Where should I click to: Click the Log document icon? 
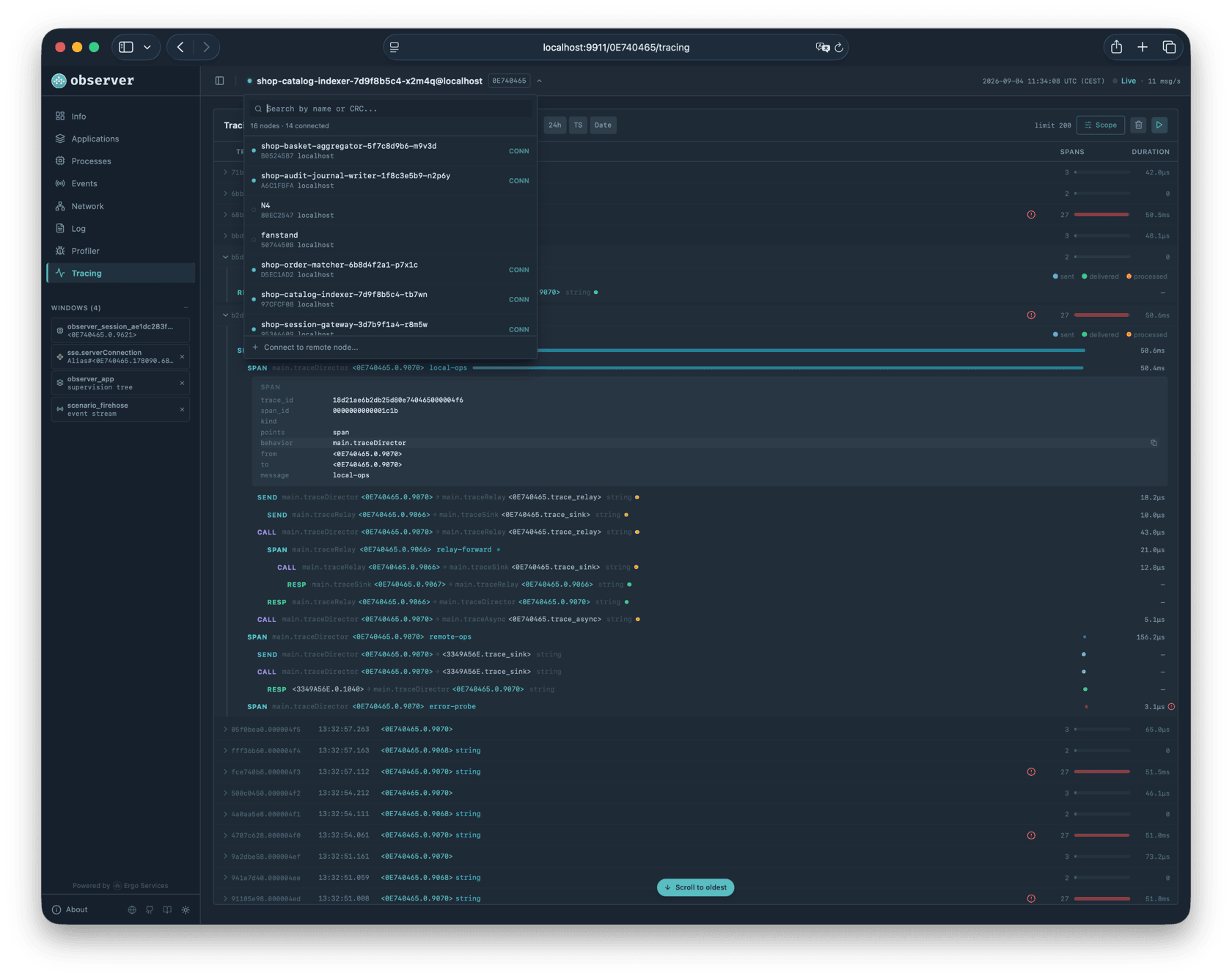(x=60, y=228)
